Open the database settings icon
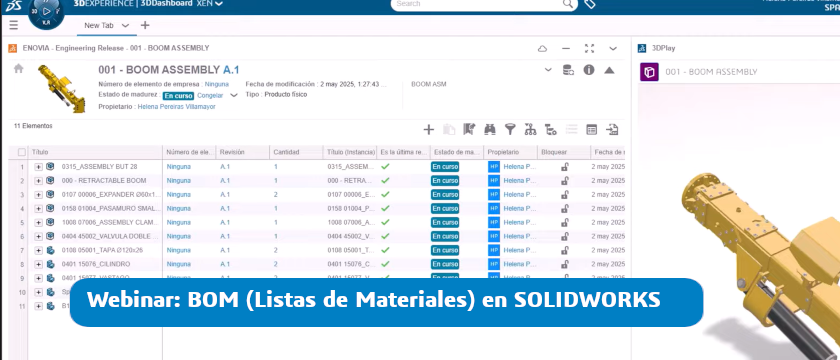The width and height of the screenshot is (840, 360). pyautogui.click(x=568, y=70)
